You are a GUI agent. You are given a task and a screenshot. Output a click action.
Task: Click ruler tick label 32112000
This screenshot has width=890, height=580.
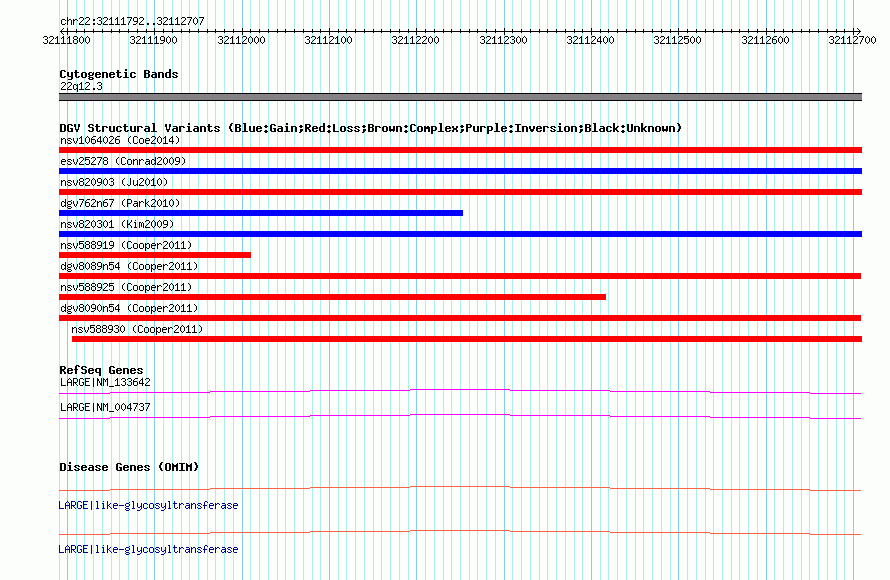pyautogui.click(x=241, y=40)
